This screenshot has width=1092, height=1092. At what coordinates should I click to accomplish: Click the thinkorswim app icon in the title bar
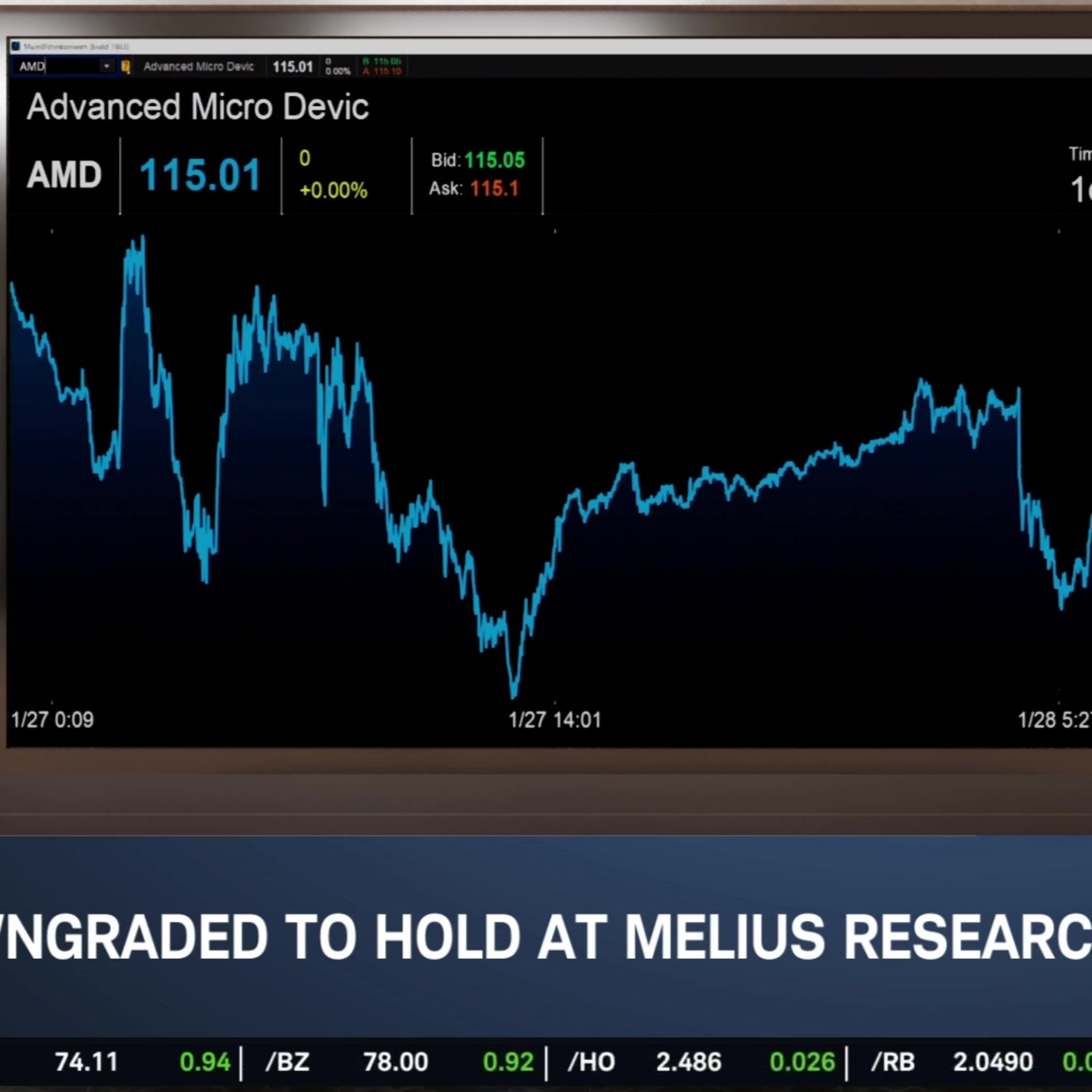(16, 46)
